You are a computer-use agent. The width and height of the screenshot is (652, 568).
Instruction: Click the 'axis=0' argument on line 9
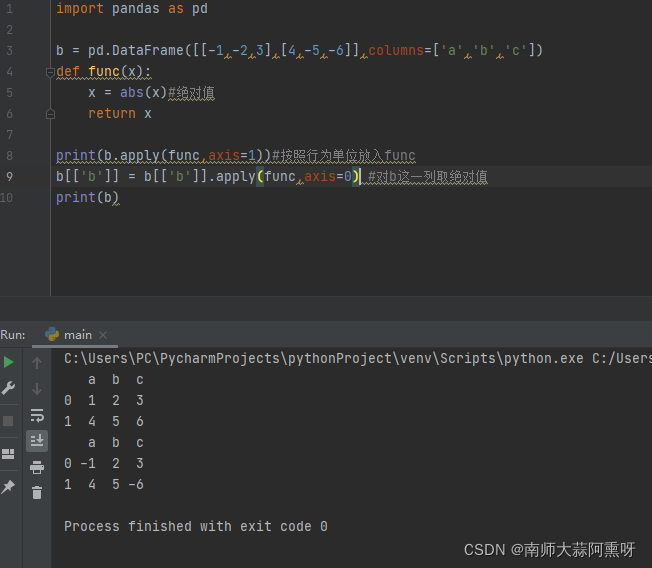328,176
